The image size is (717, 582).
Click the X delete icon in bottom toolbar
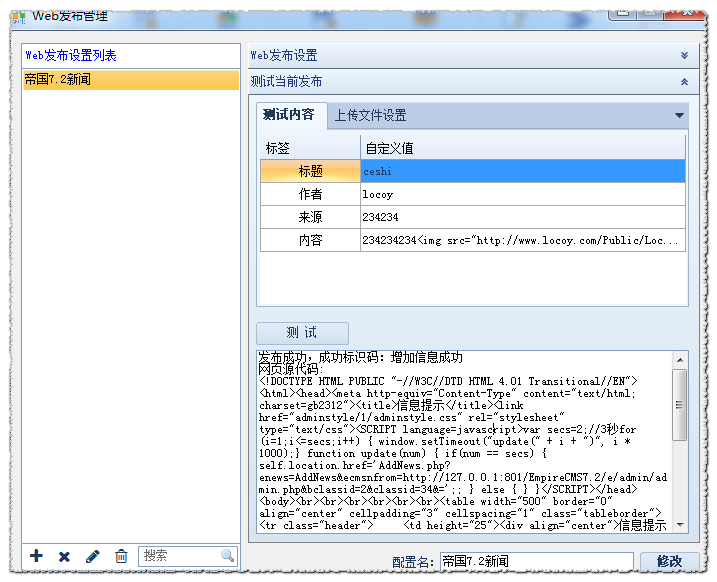(x=65, y=556)
